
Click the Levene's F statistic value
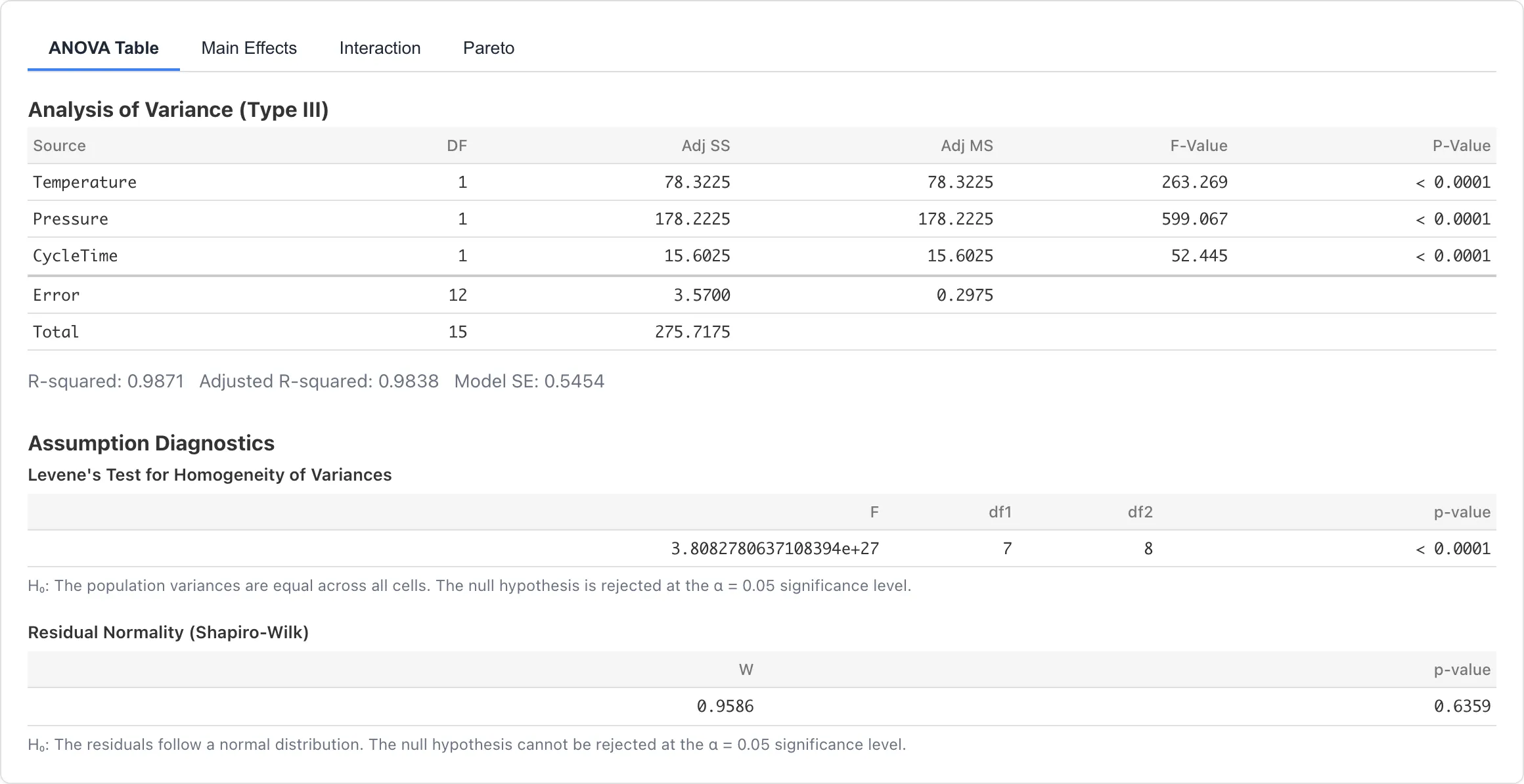[774, 549]
